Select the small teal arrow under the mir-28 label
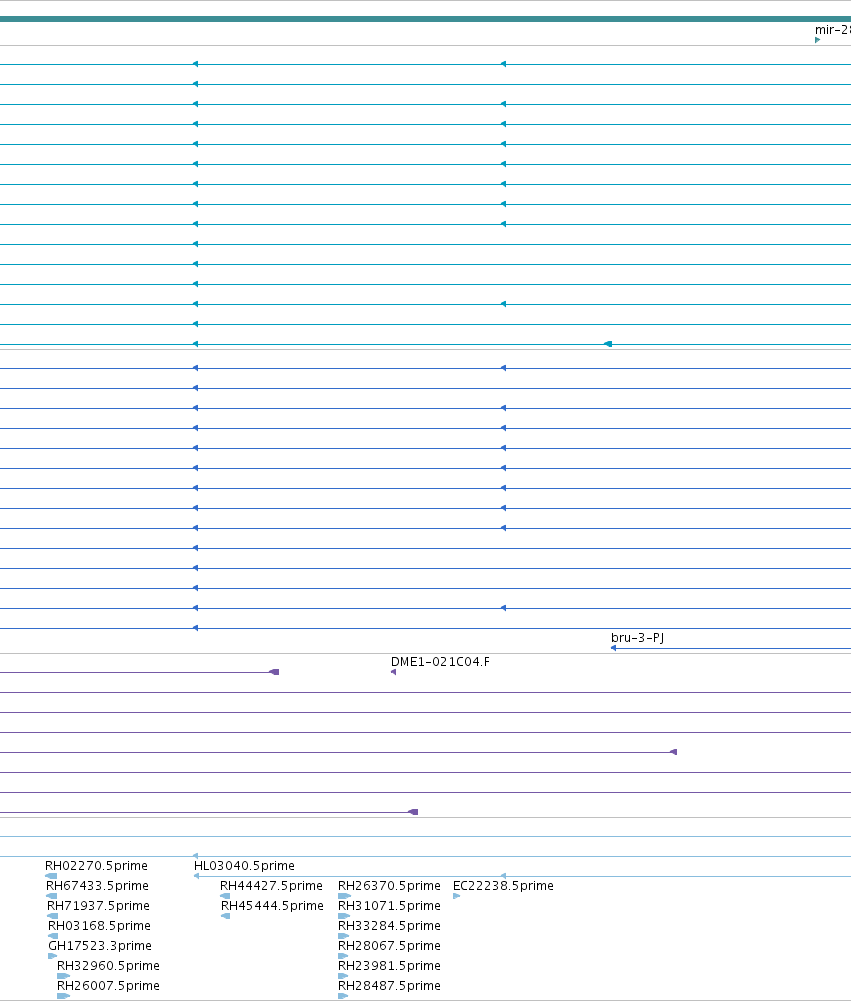 click(818, 40)
